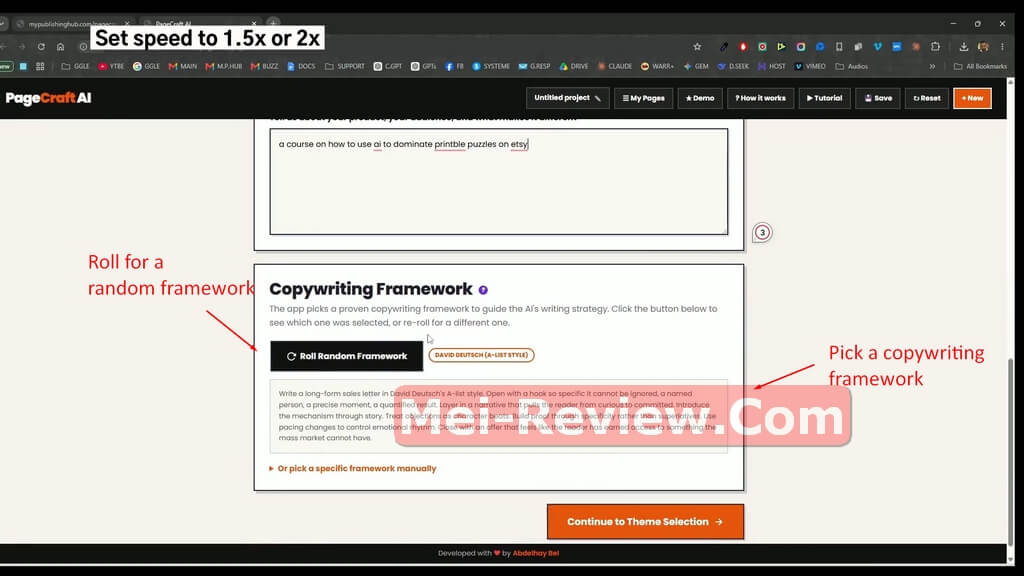This screenshot has height=576, width=1024.
Task: Open the M.P.HUB Gmail bookmark
Action: tap(223, 66)
